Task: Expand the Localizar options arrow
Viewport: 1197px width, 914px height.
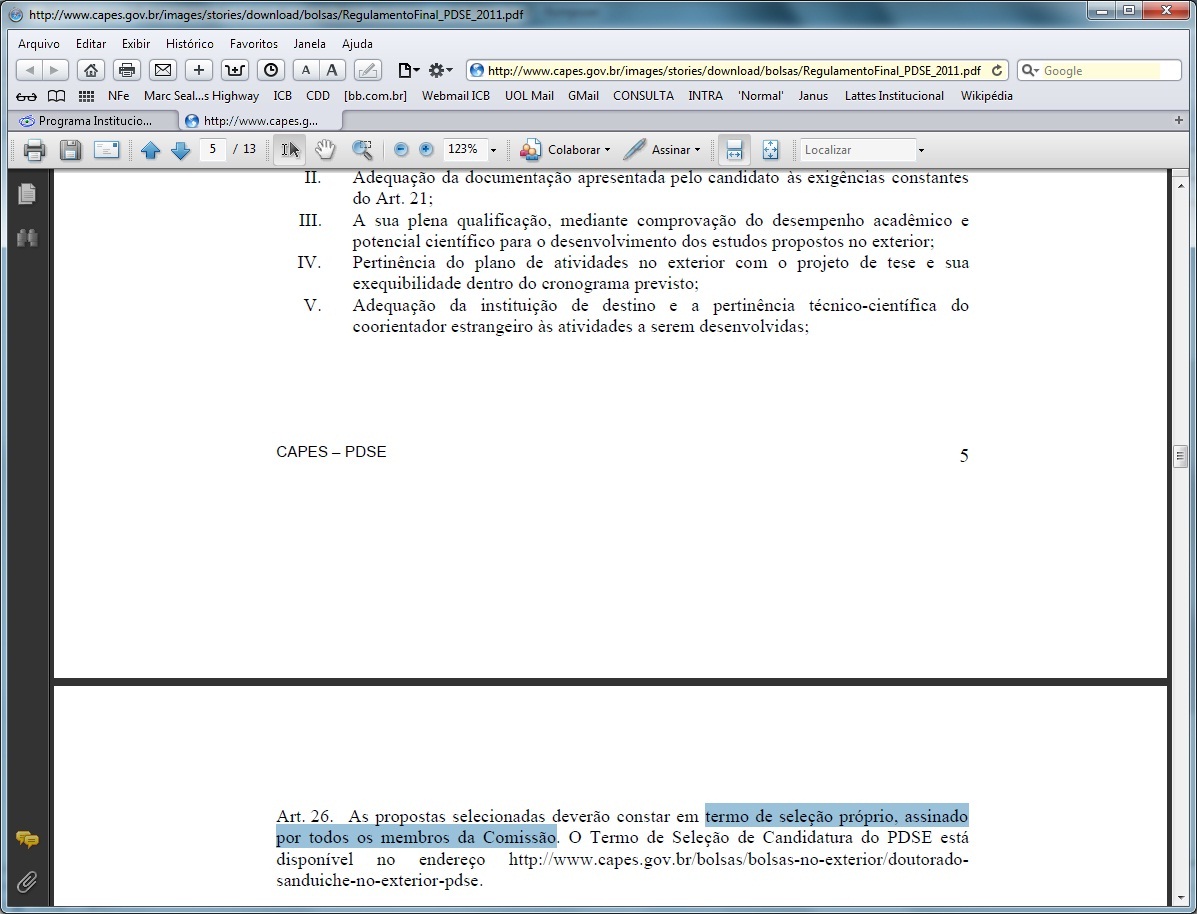Action: click(x=921, y=150)
